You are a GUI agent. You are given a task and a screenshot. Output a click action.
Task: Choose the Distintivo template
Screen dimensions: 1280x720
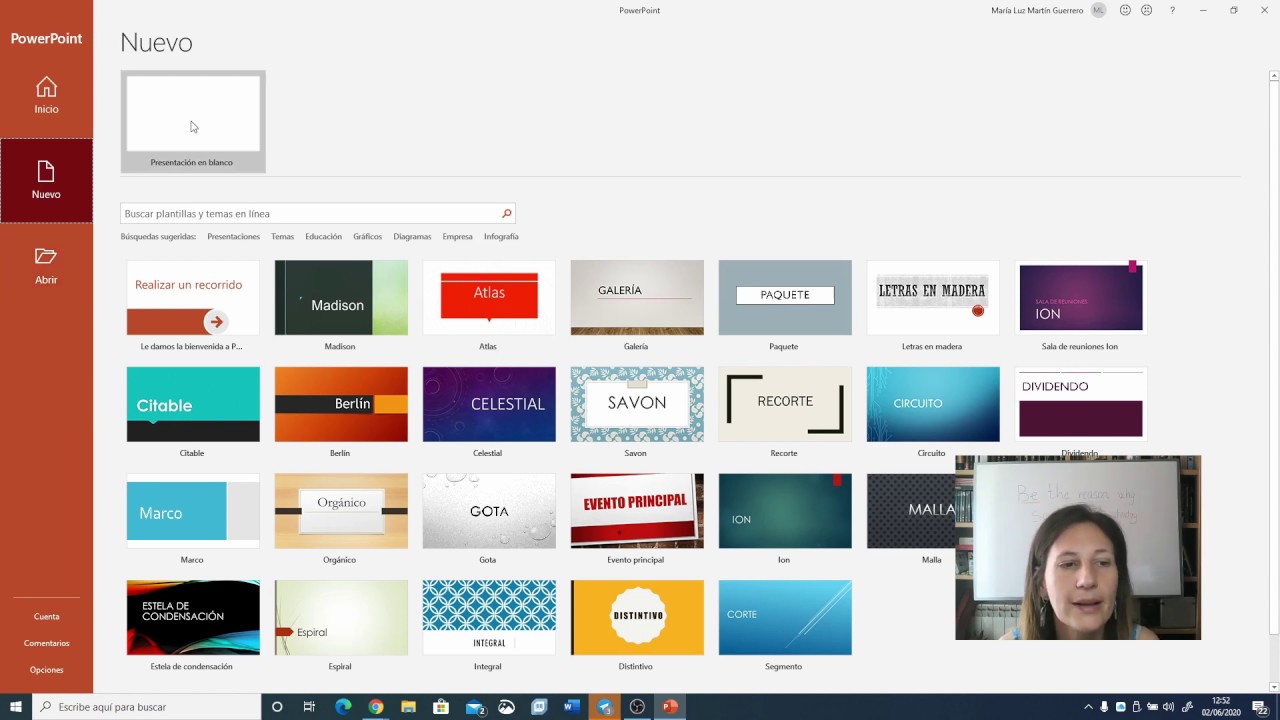tap(637, 618)
